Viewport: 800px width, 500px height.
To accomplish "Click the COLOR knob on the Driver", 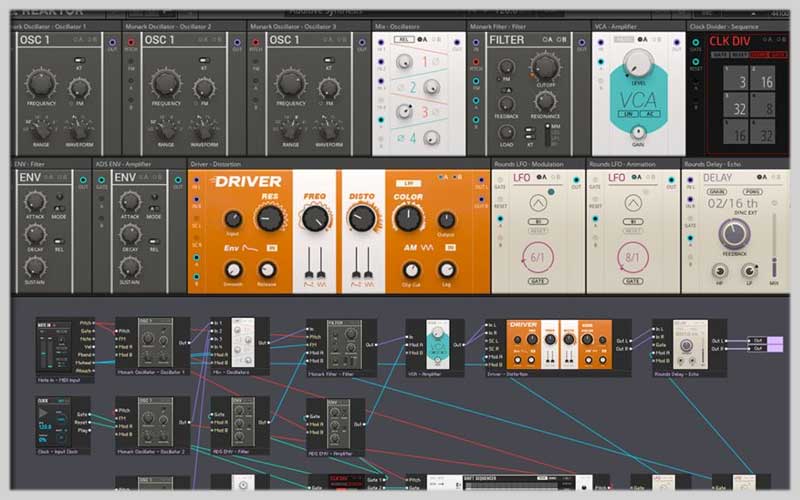I will [x=408, y=218].
